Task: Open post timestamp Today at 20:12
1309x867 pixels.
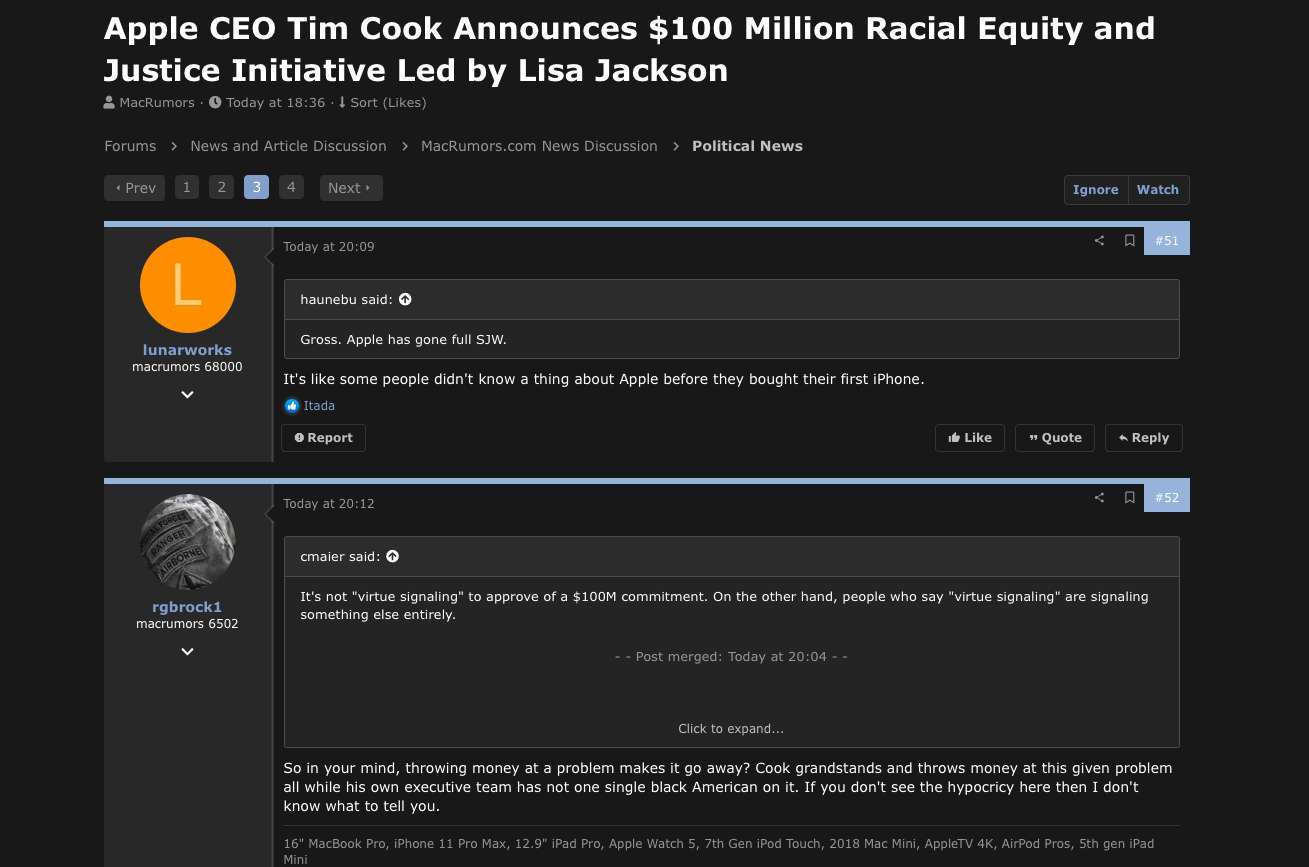Action: tap(329, 504)
